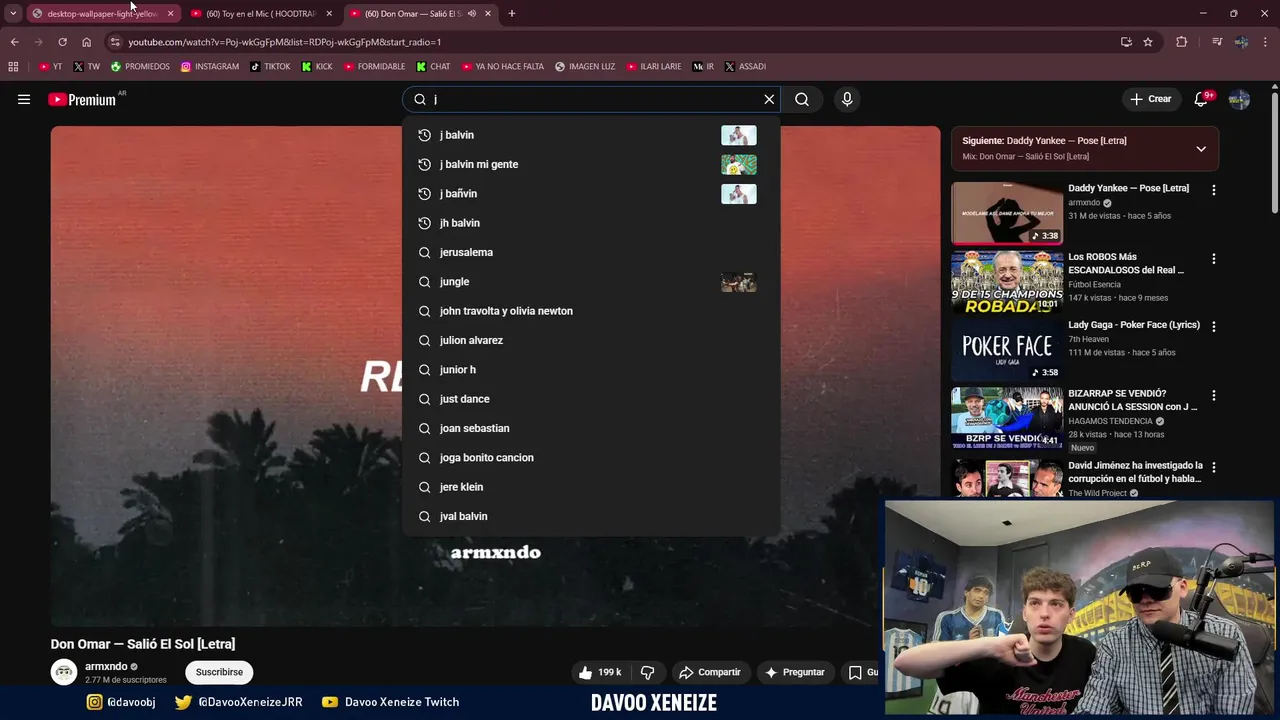Image resolution: width=1280 pixels, height=720 pixels.
Task: Open options for Lady Gaga Poker Face
Action: (x=1214, y=326)
